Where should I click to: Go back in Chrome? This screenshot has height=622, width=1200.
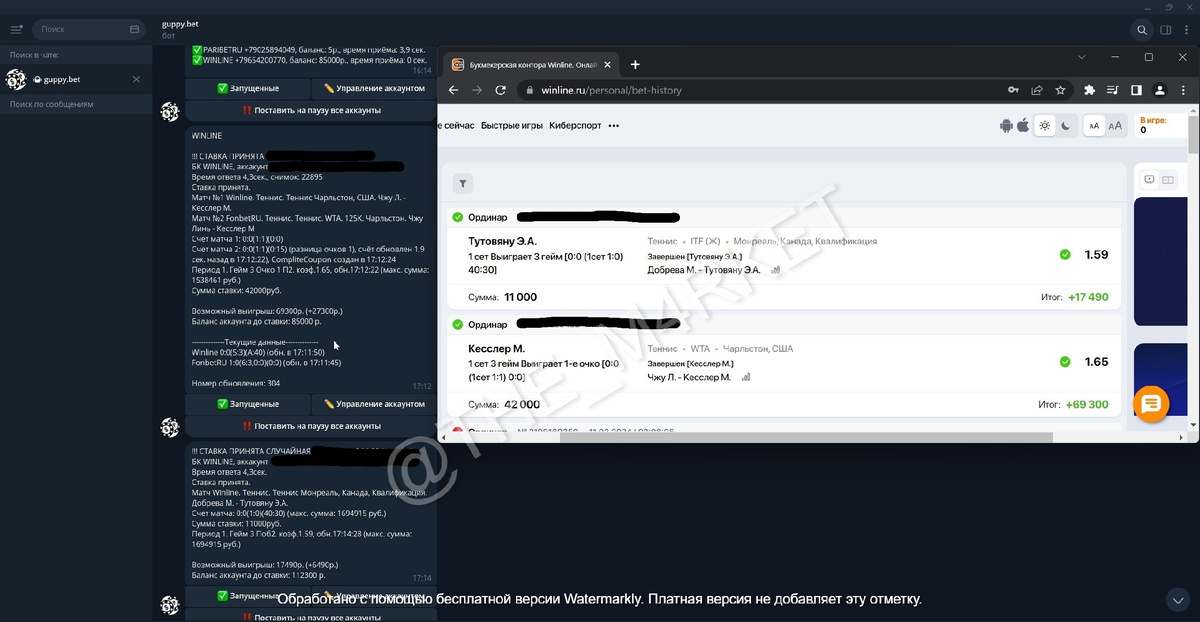(x=453, y=90)
